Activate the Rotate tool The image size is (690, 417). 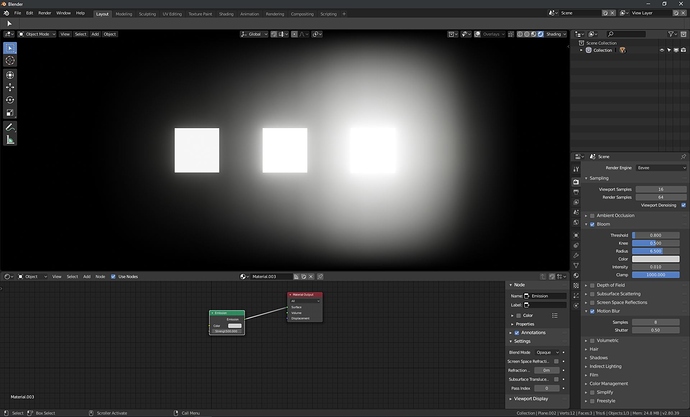pos(10,100)
